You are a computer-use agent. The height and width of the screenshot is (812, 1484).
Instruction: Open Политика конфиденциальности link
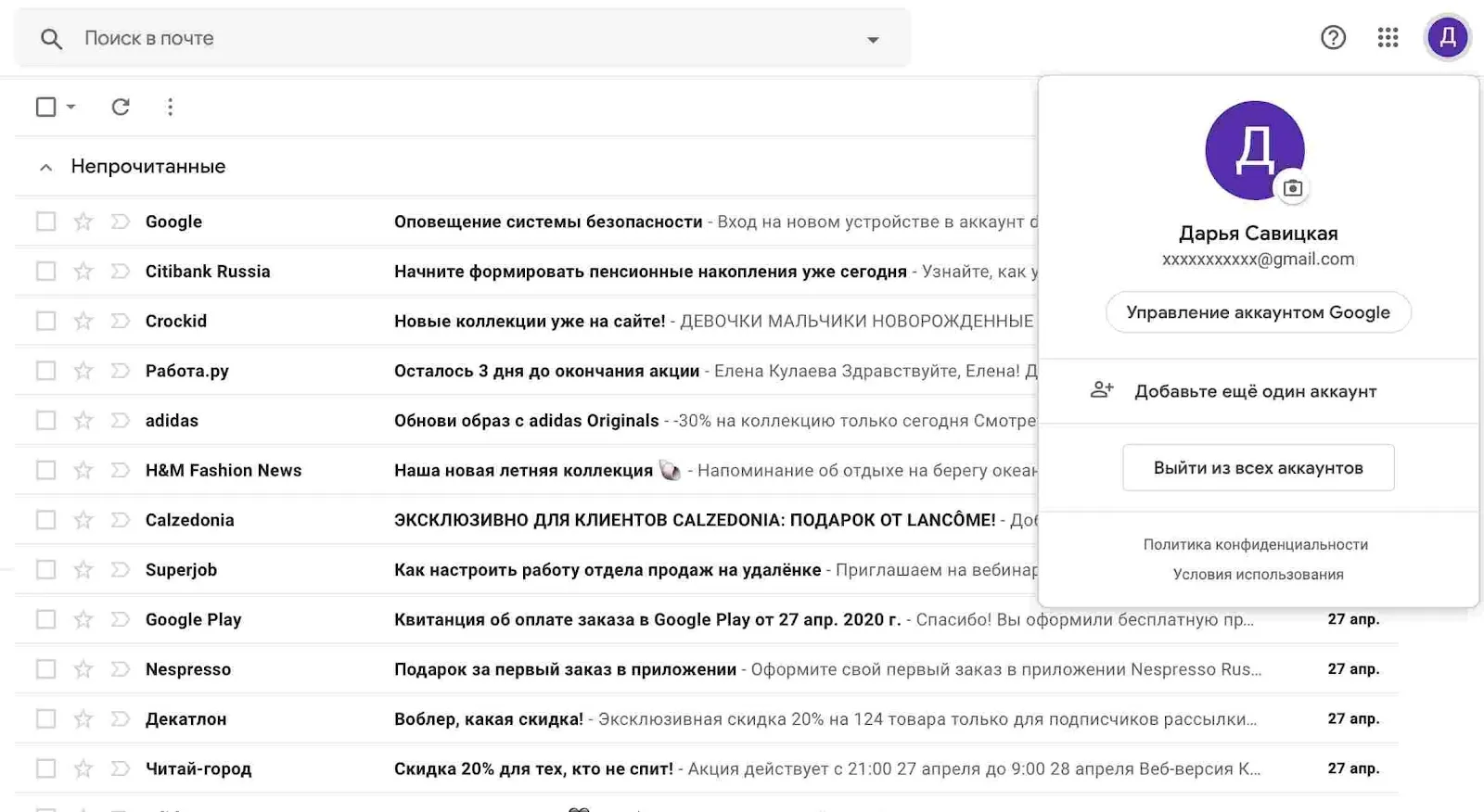pos(1256,545)
